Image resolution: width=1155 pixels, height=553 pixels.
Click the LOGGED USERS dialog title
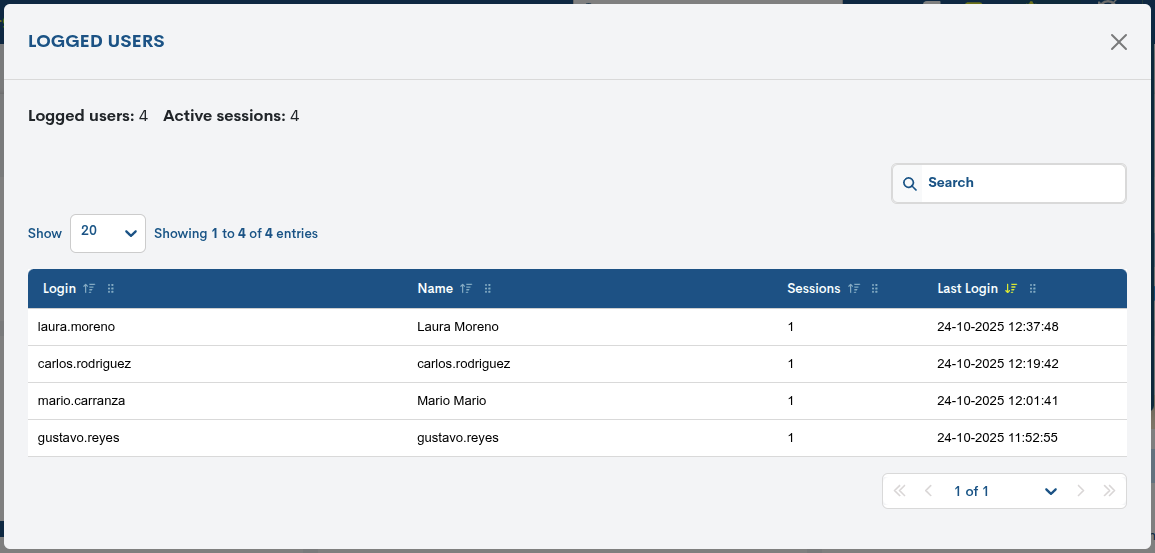click(x=96, y=41)
